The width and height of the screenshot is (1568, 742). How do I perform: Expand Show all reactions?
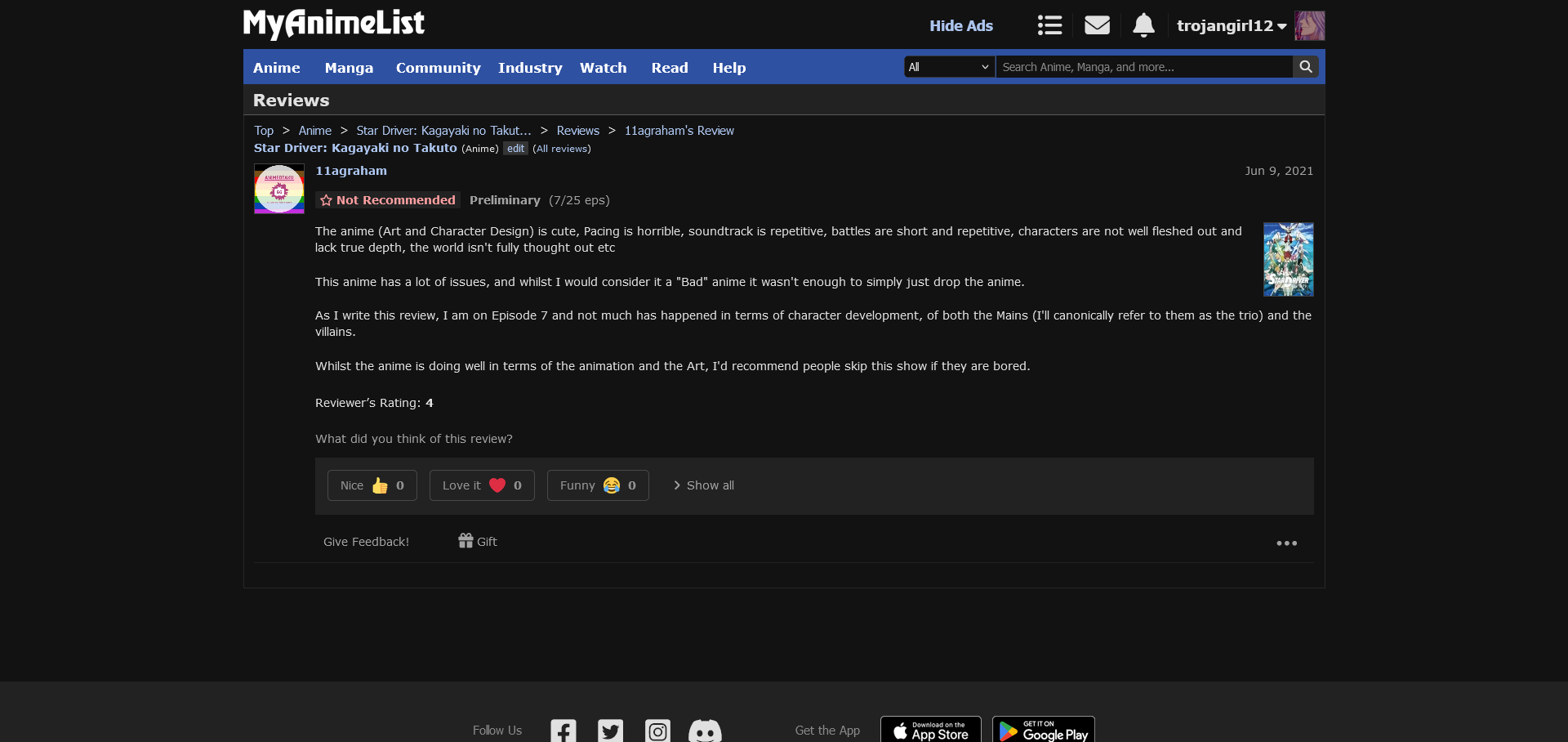point(704,485)
